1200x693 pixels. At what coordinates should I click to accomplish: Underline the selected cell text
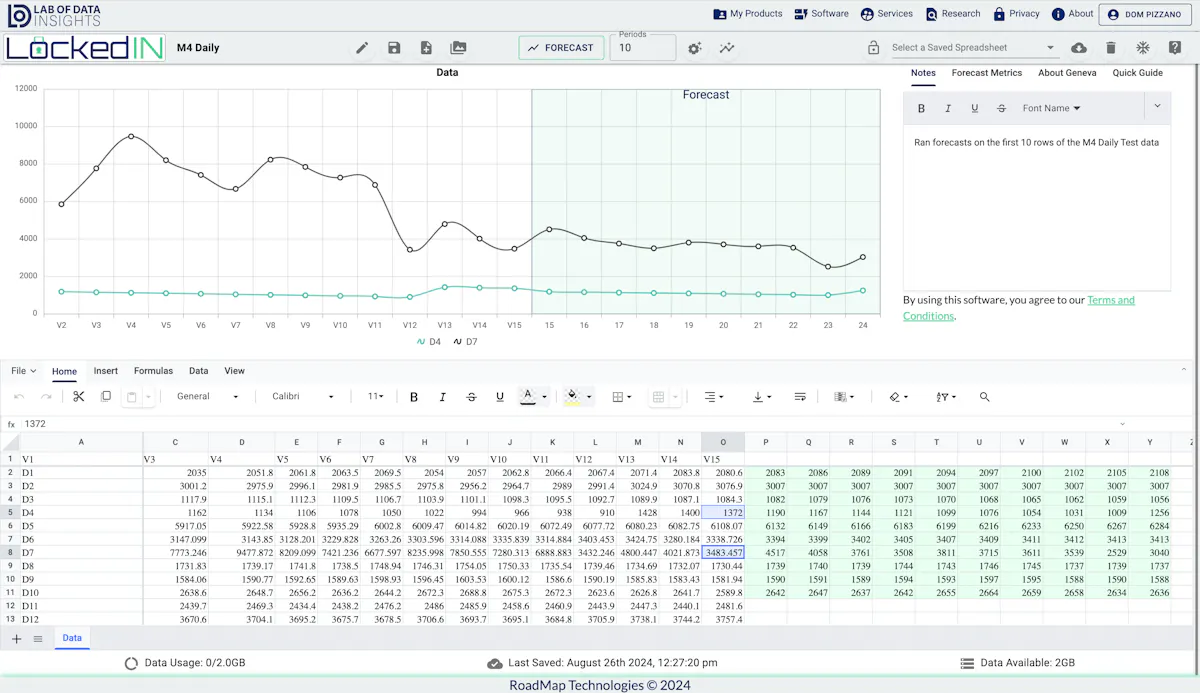tap(500, 397)
